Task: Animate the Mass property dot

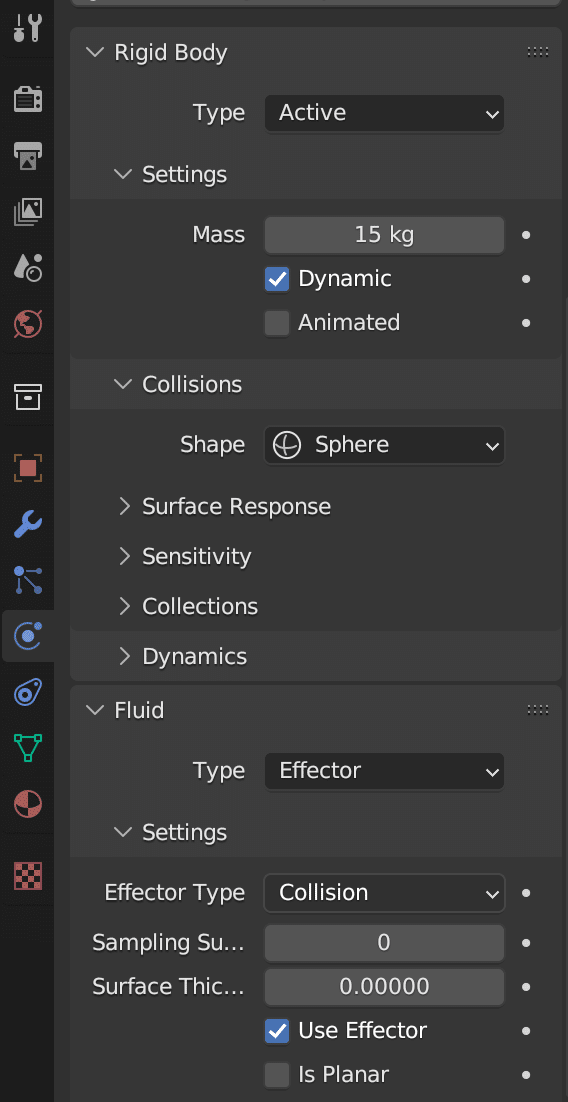Action: tap(526, 235)
